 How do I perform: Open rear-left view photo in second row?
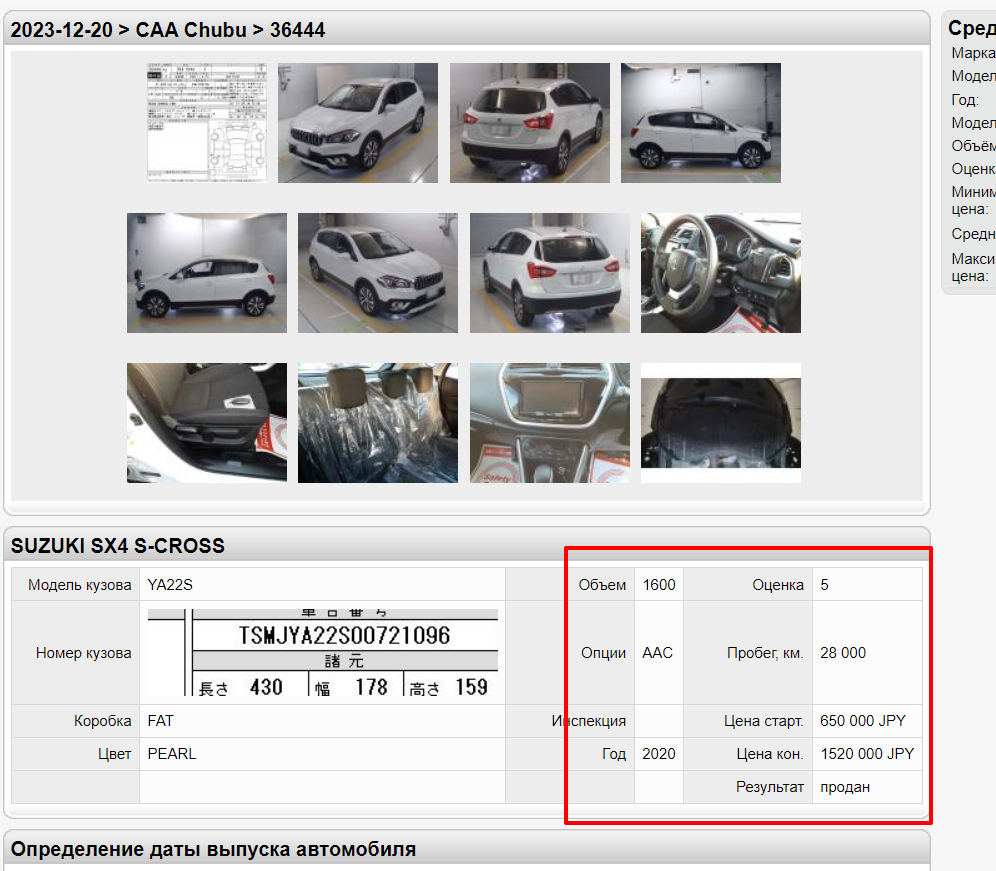click(550, 273)
